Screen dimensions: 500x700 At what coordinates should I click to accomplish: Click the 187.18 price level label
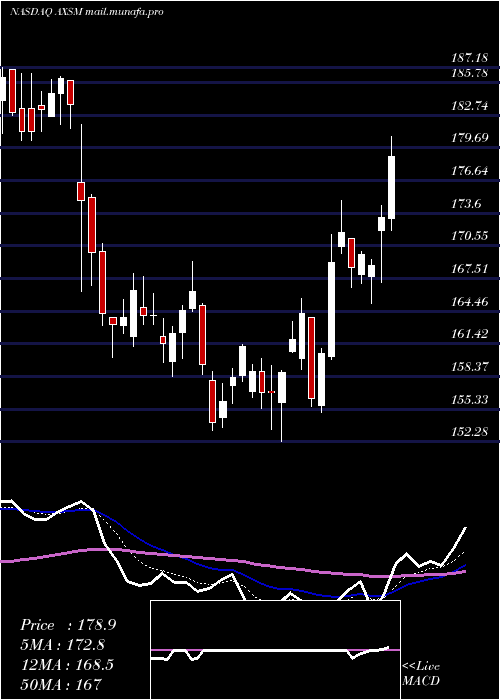[470, 57]
